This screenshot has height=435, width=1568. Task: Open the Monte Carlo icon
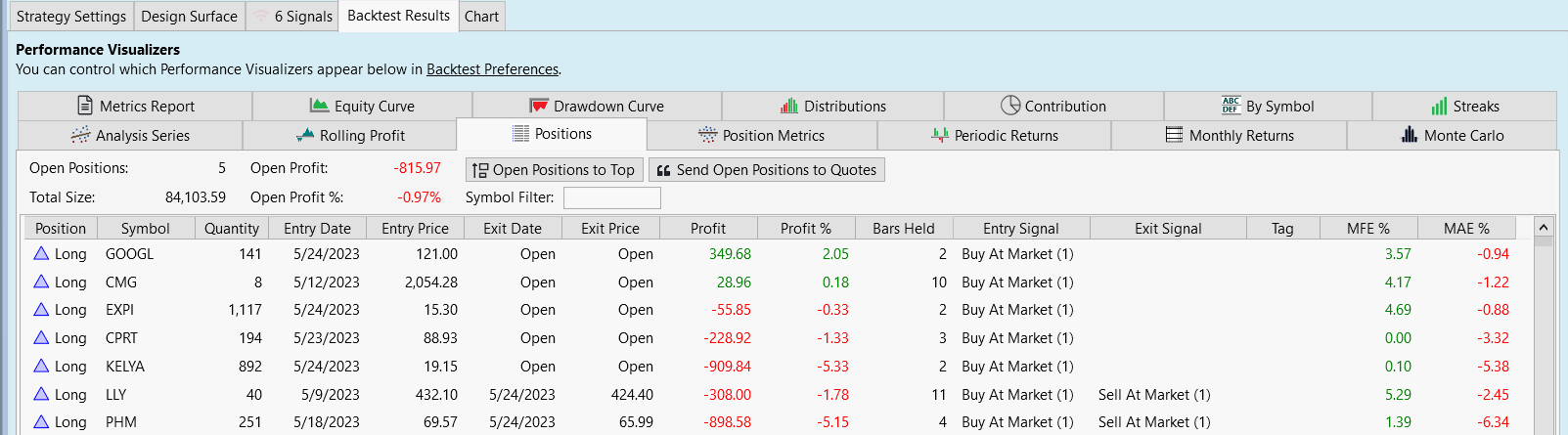pyautogui.click(x=1409, y=135)
